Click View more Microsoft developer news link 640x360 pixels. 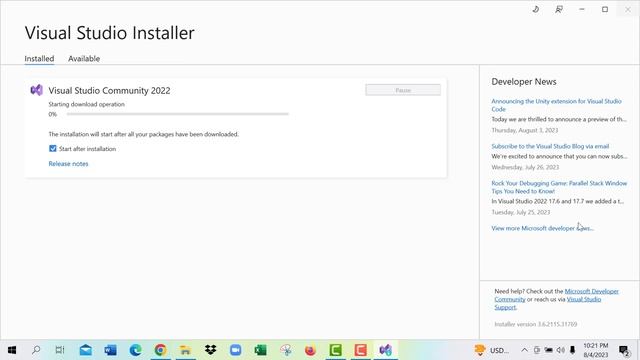pyautogui.click(x=542, y=228)
